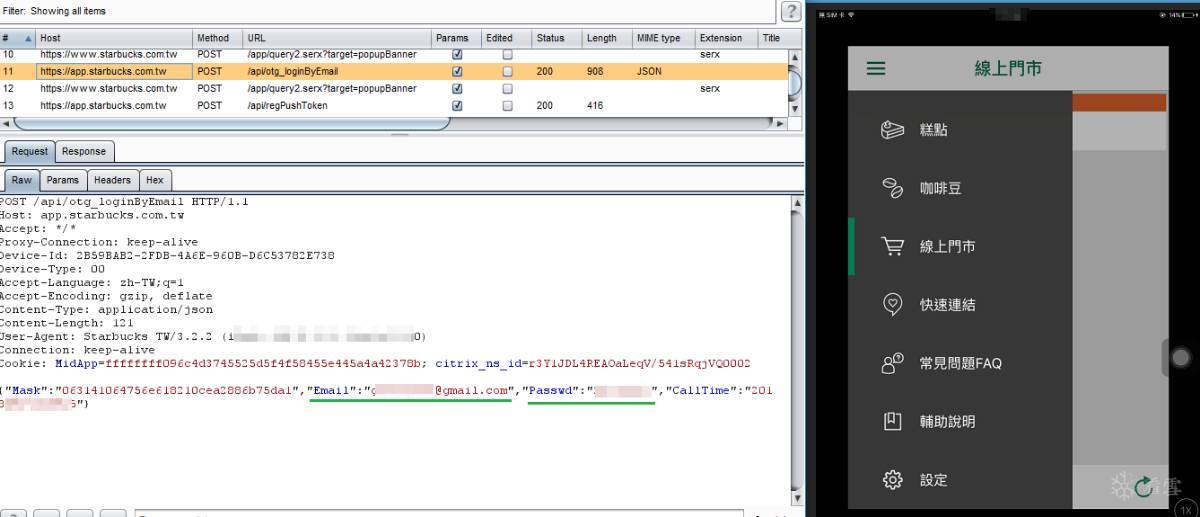The width and height of the screenshot is (1200, 517).
Task: Select the Hex view tab
Action: coord(155,180)
